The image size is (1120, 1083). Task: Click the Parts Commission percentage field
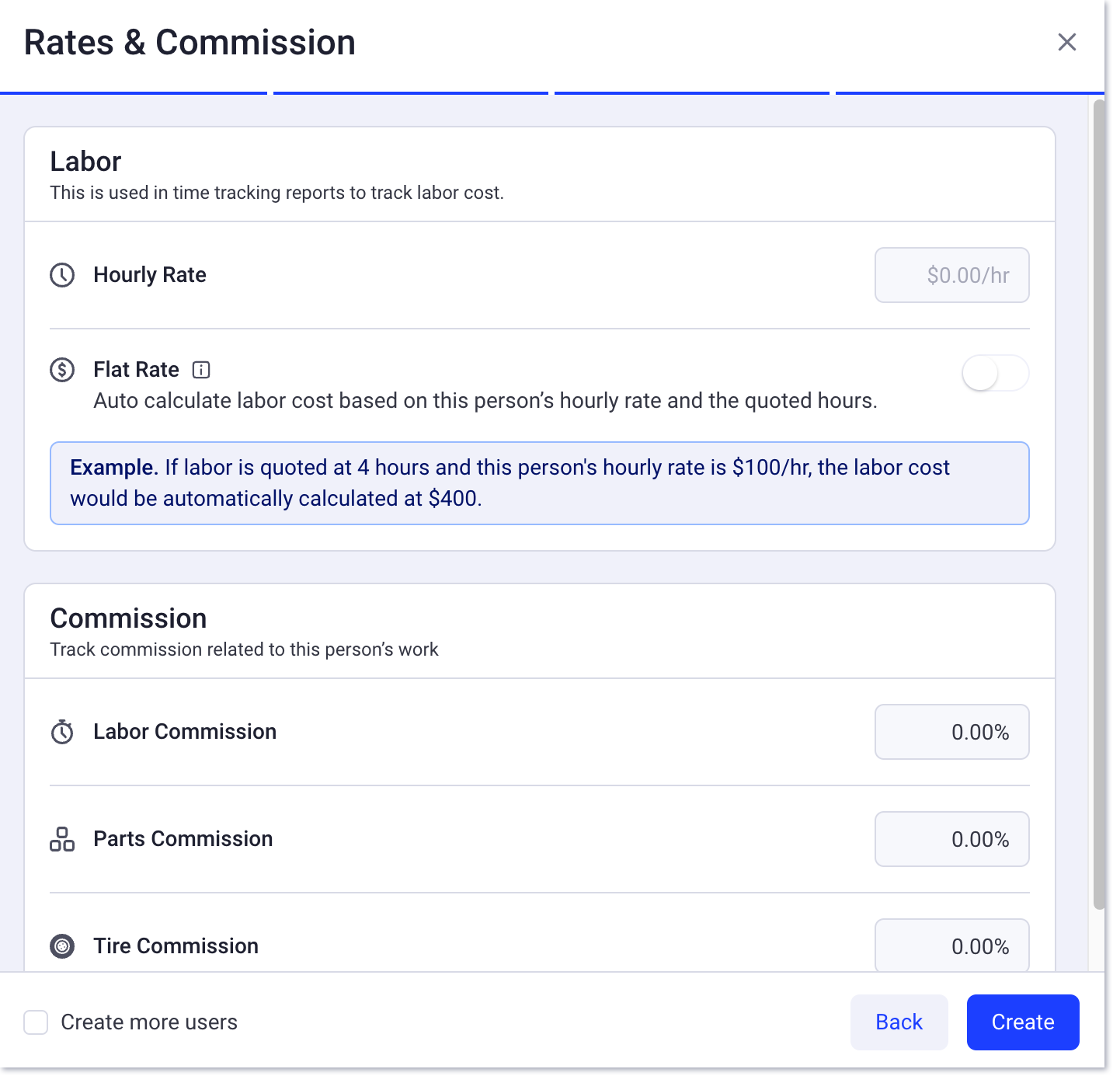[x=951, y=839]
